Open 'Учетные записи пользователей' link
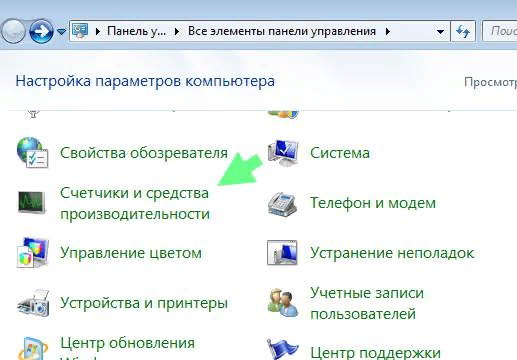This screenshot has width=517, height=360. click(367, 303)
